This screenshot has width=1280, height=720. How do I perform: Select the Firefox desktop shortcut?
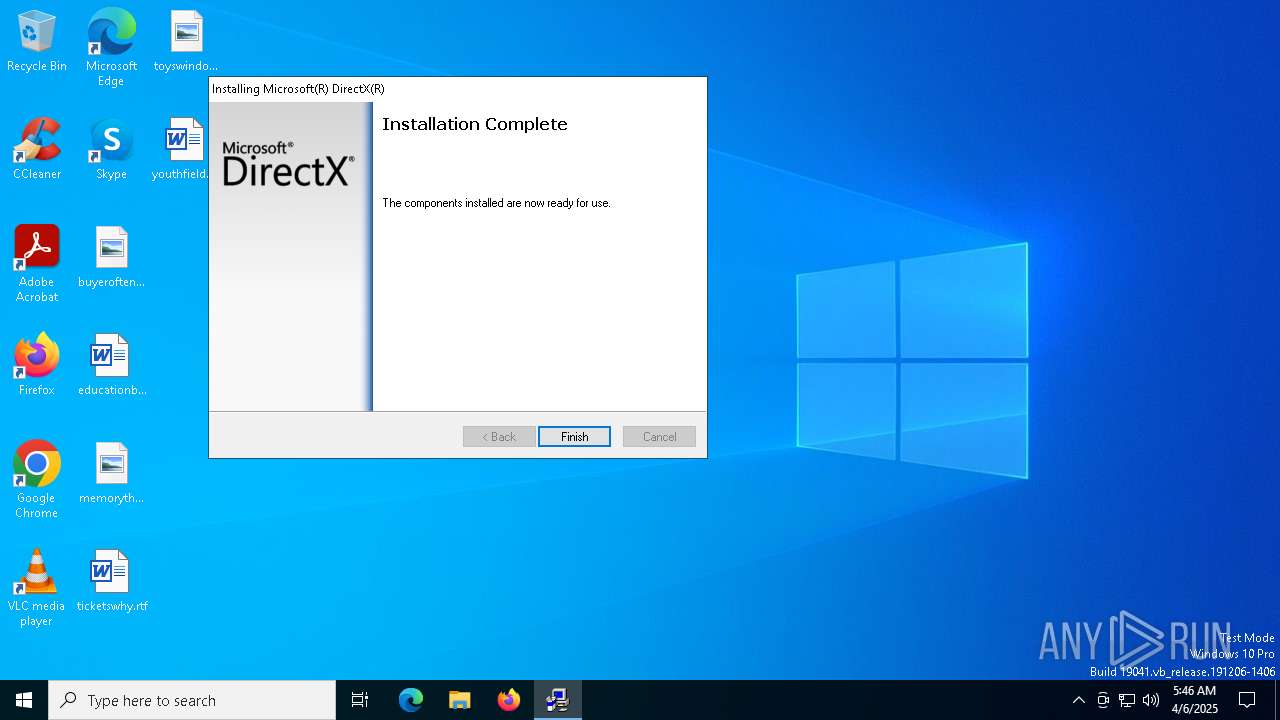37,366
